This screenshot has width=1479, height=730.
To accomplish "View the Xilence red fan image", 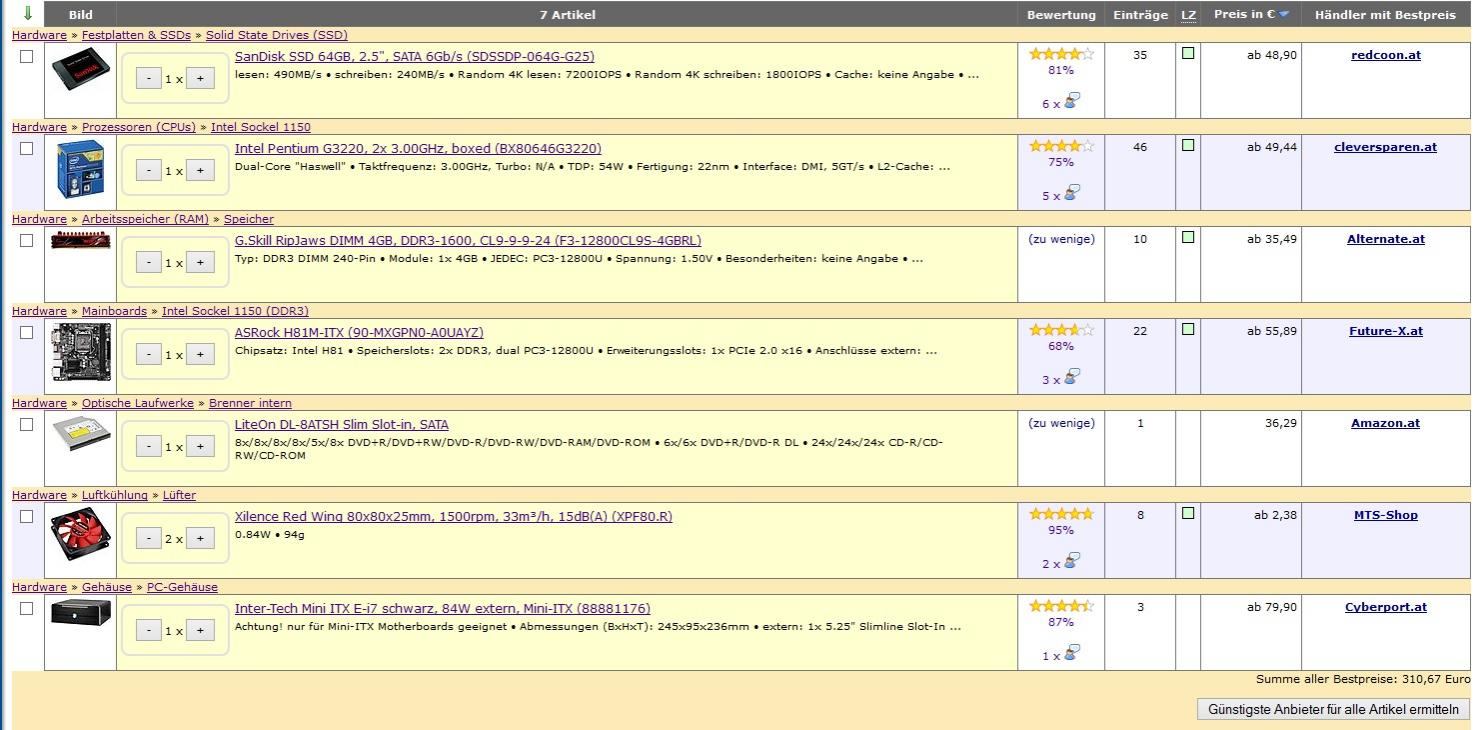I will pyautogui.click(x=80, y=535).
